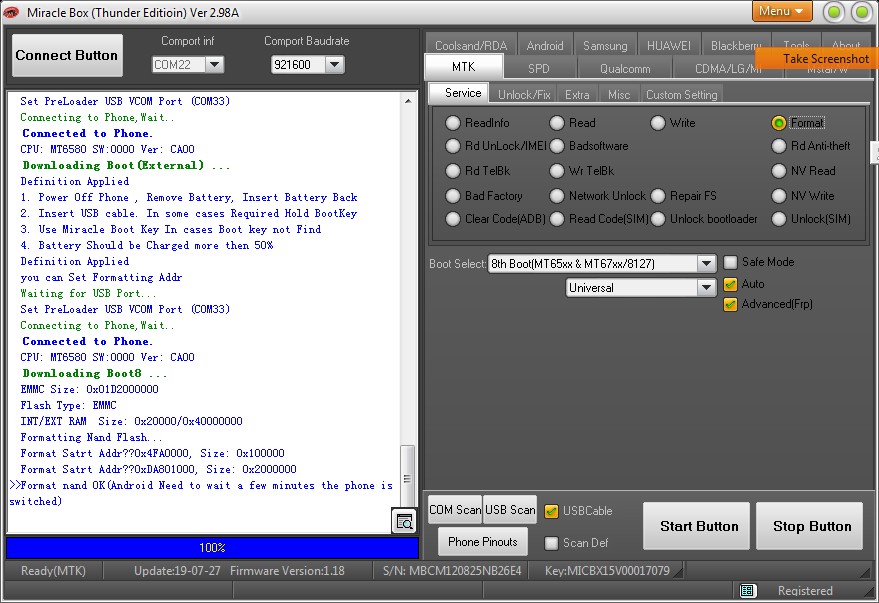
Task: Click the Connect Button
Action: point(67,55)
